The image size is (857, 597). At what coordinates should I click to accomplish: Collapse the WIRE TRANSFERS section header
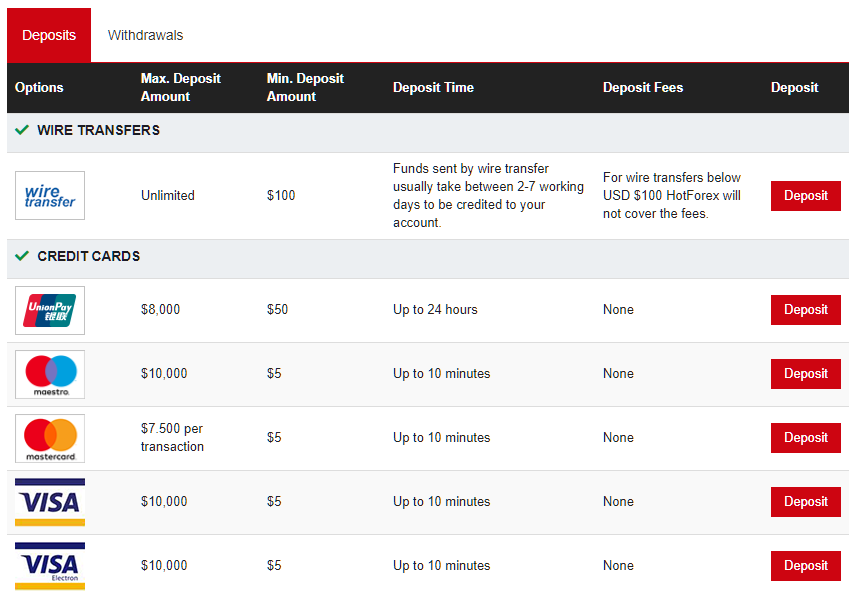pyautogui.click(x=428, y=133)
